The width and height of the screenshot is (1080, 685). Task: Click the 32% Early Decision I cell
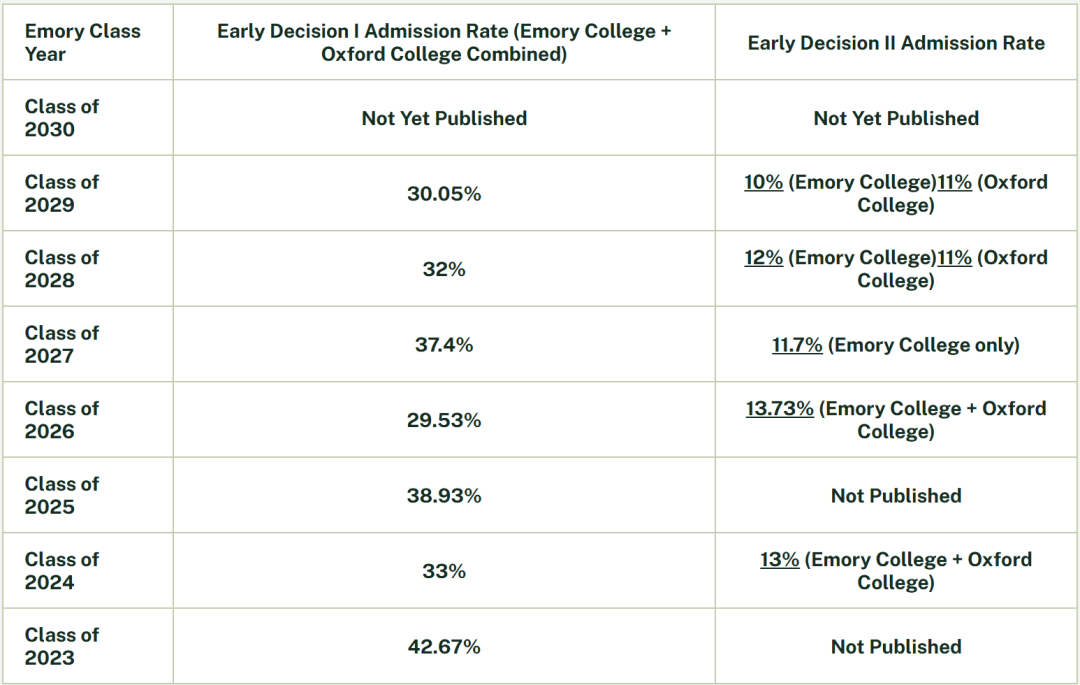point(444,269)
